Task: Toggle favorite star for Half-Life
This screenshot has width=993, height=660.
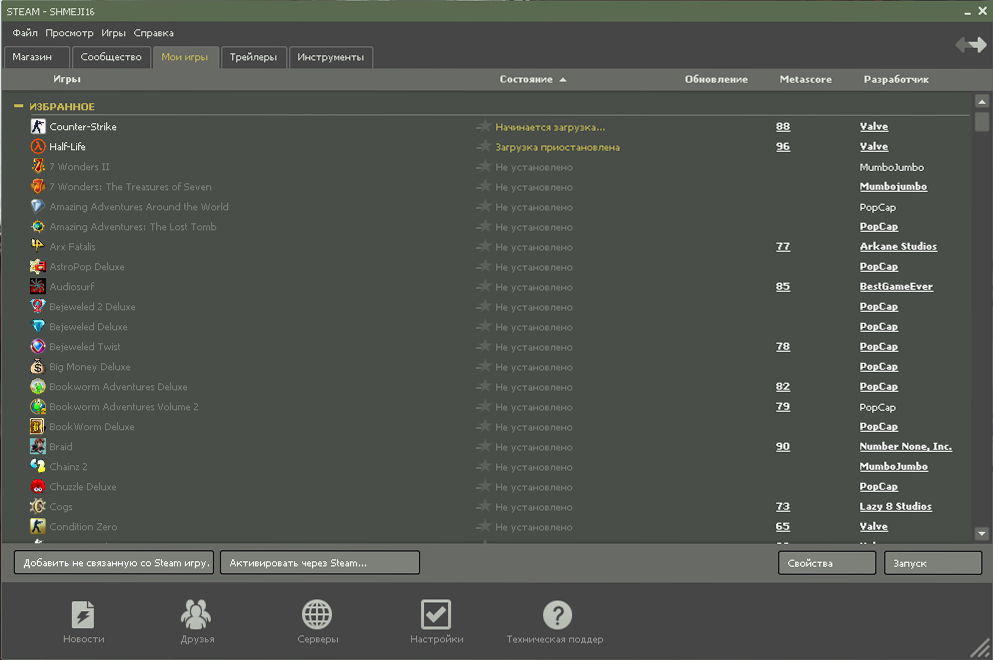Action: pos(484,146)
